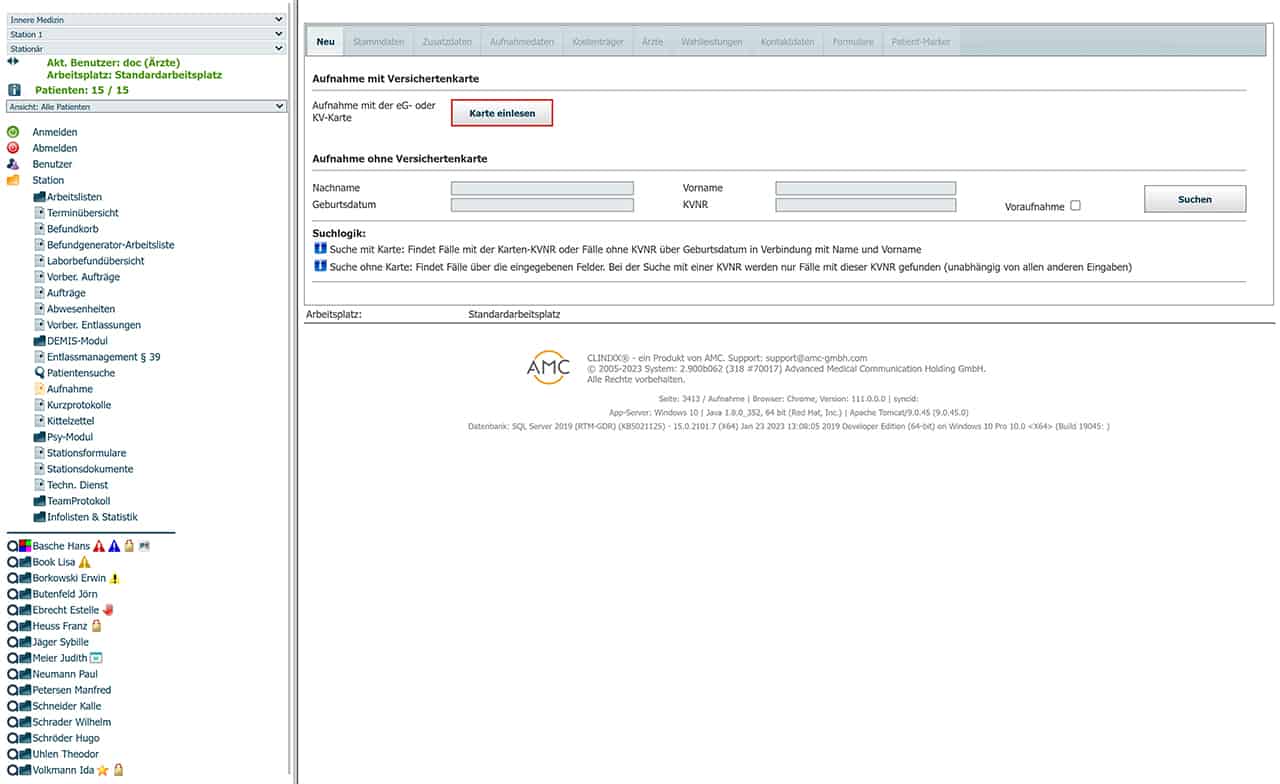Open the Benutzer user icon
The height and width of the screenshot is (784, 1280).
13,164
